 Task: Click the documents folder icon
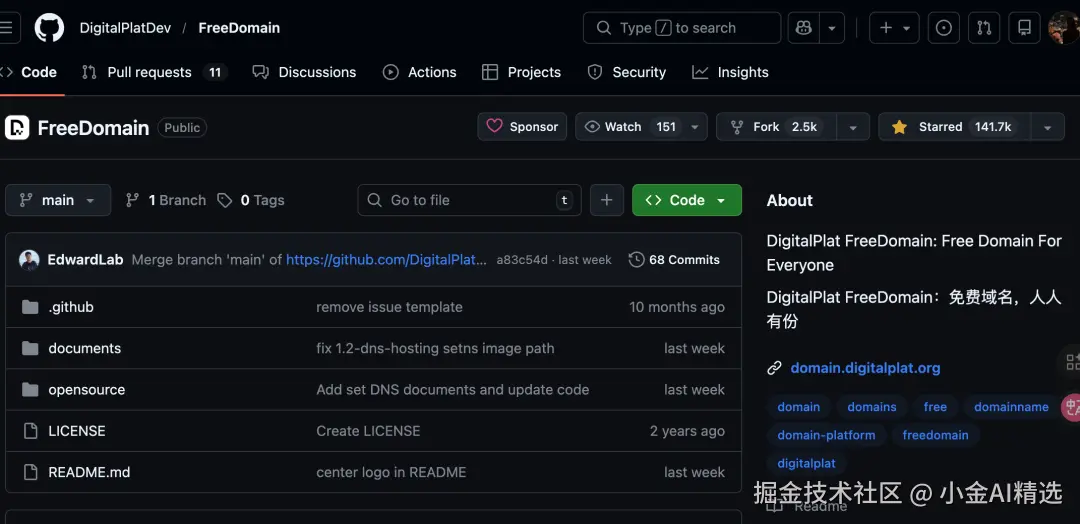tap(30, 348)
